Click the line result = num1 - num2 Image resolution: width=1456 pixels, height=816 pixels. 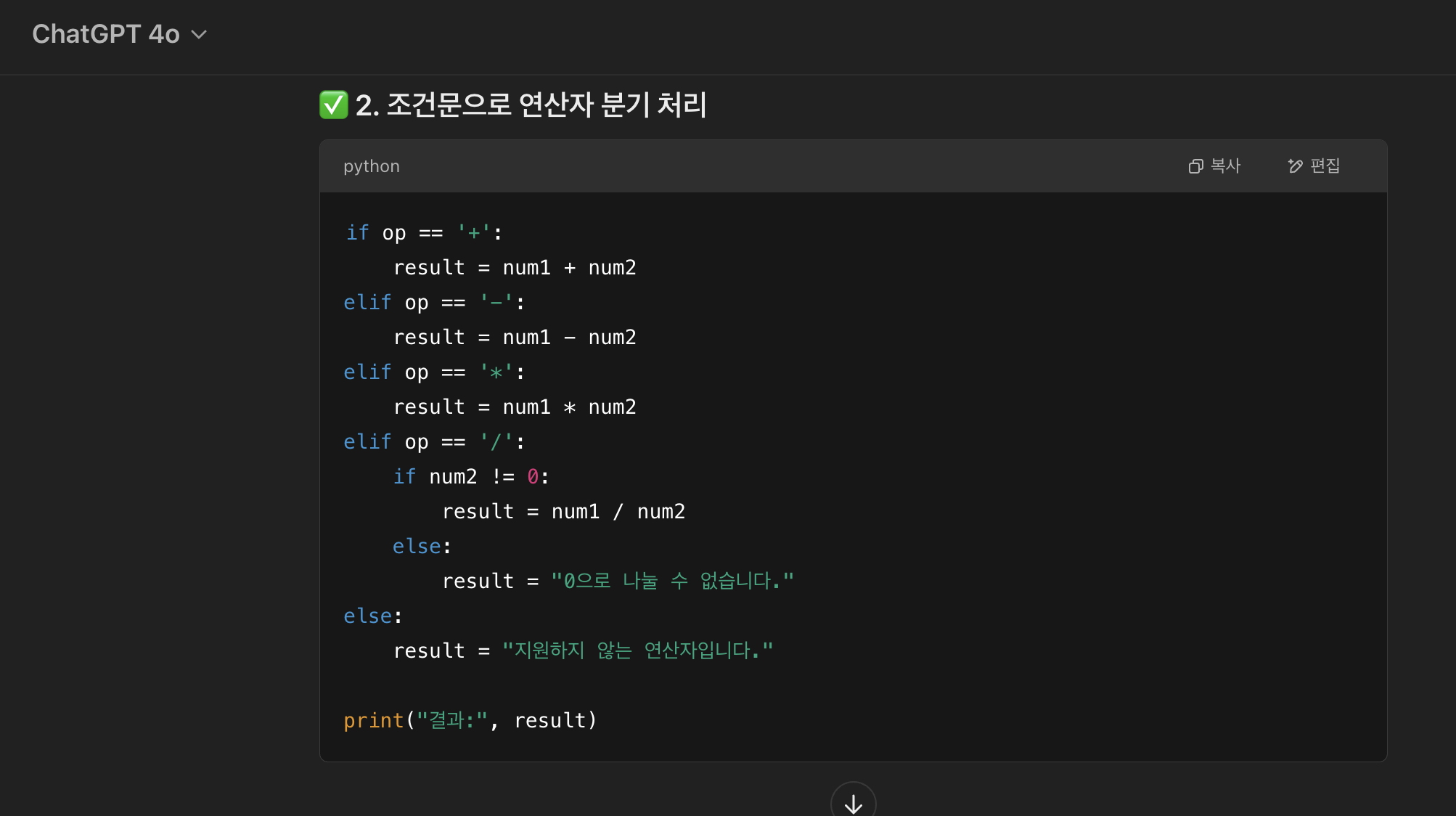tap(514, 337)
